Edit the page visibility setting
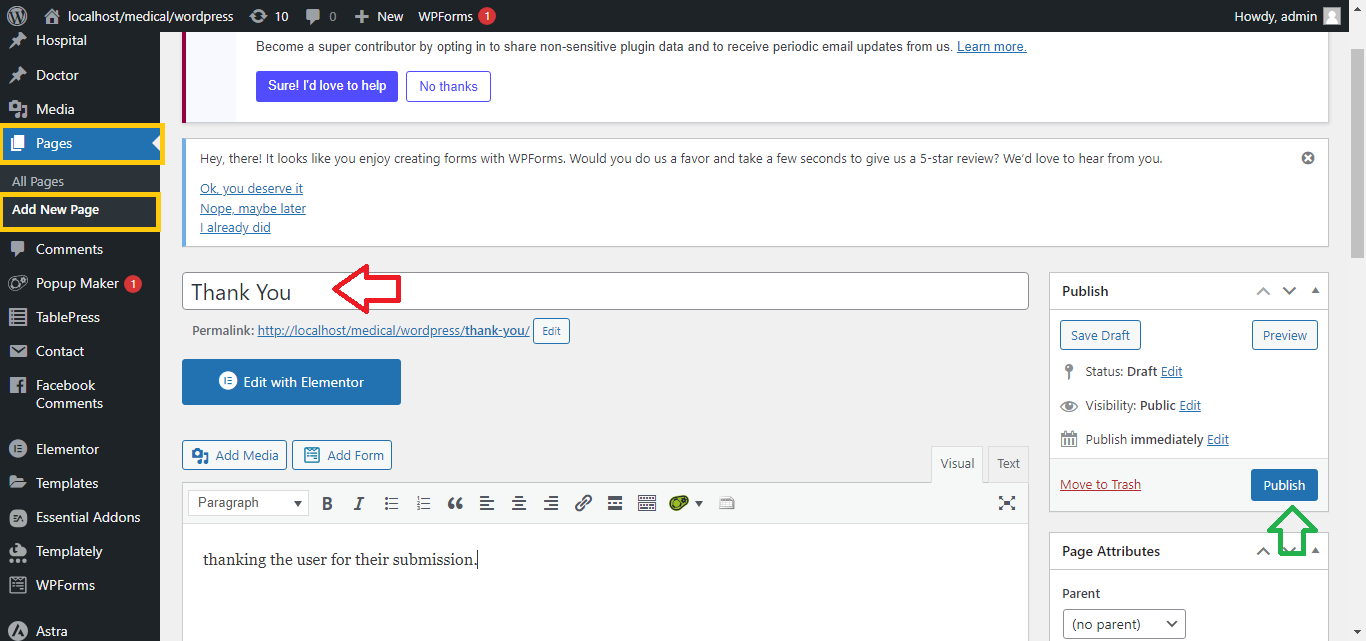The image size is (1366, 641). [x=1190, y=406]
